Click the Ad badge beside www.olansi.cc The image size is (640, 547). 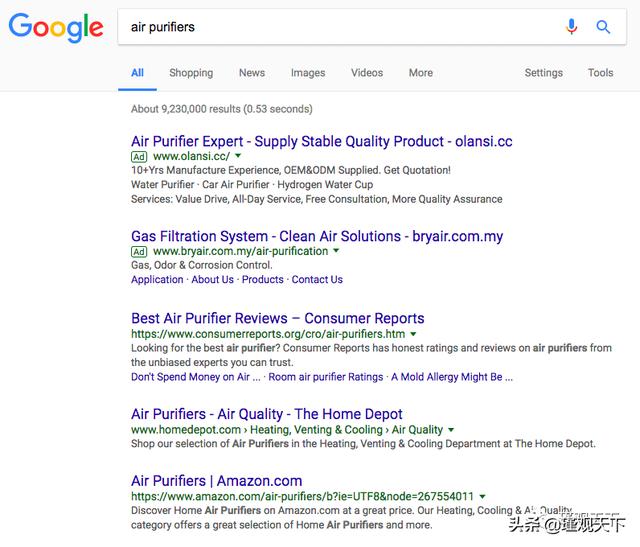(x=139, y=157)
